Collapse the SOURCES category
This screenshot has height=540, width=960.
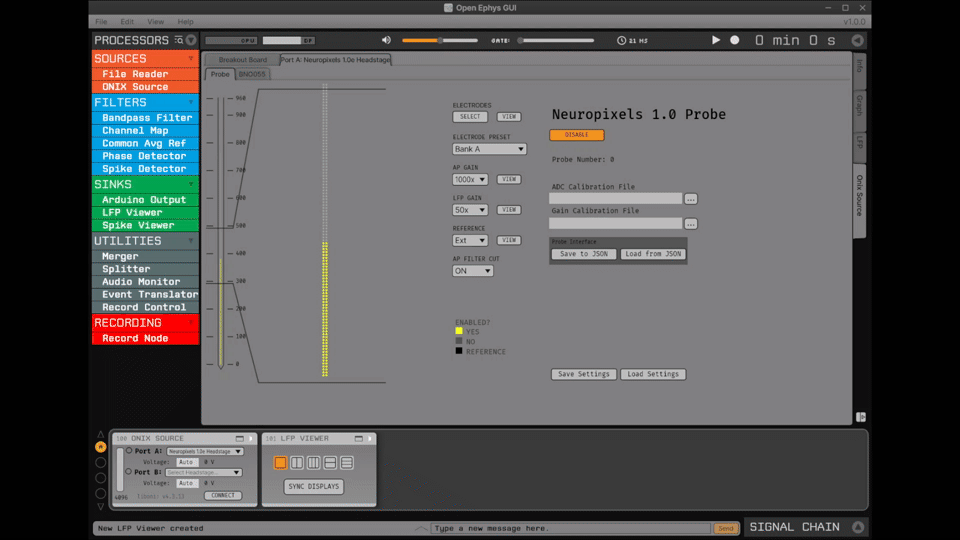coord(190,59)
